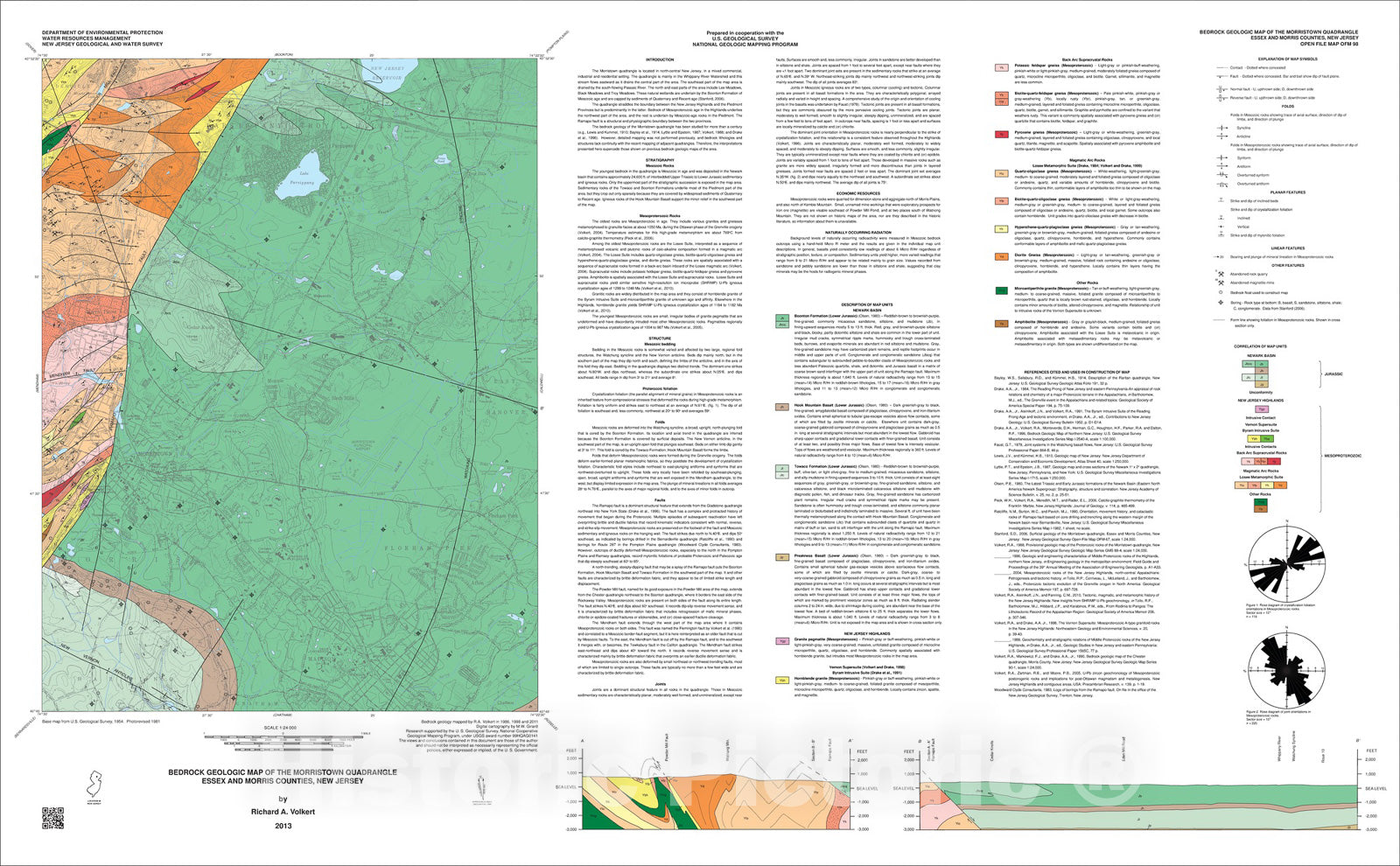This screenshot has width=1400, height=866.
Task: Select the Overturned antiform symbol
Action: click(1222, 184)
